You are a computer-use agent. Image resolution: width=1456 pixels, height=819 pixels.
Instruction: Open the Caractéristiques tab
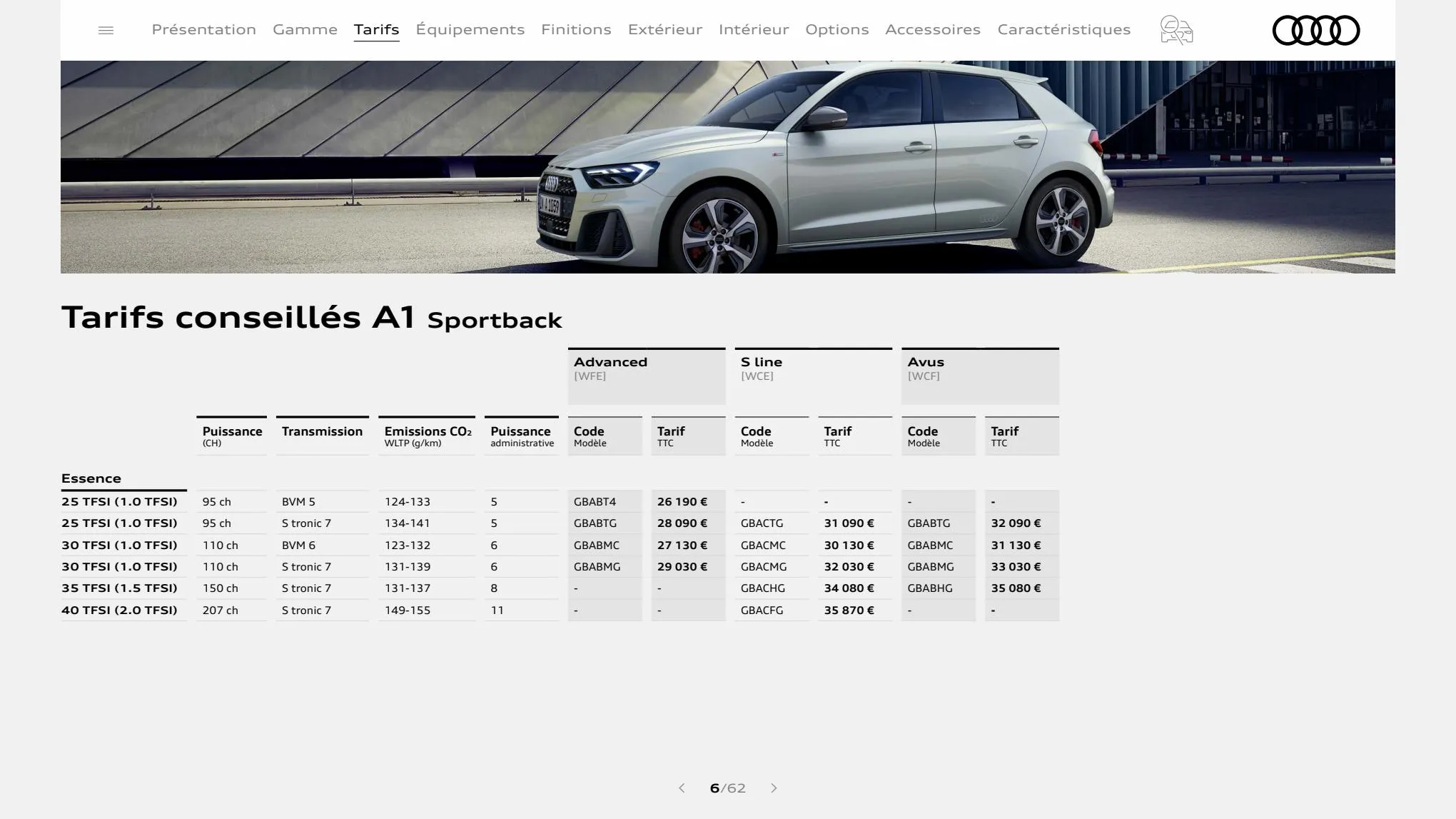tap(1063, 29)
